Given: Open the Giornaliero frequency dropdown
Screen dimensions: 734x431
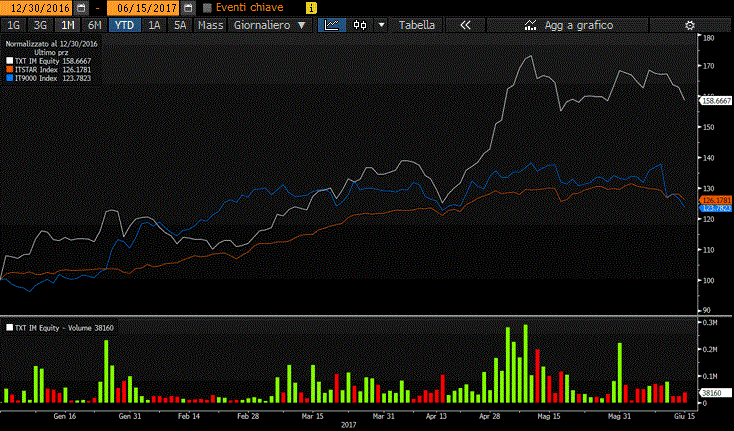Looking at the screenshot, I should 269,24.
